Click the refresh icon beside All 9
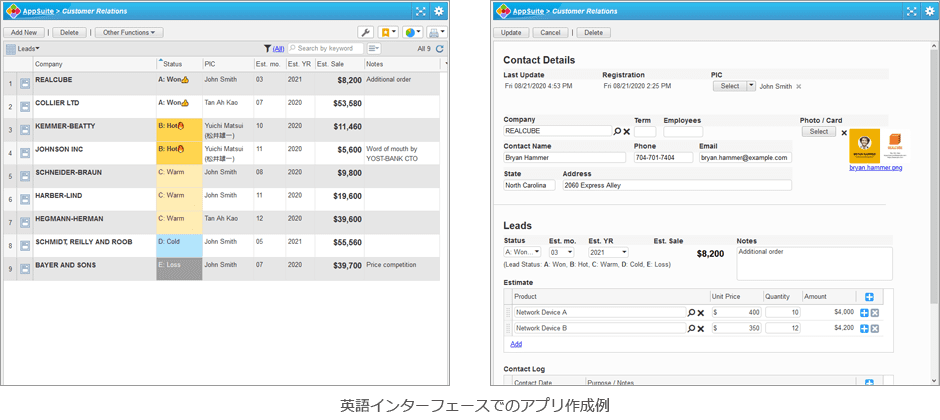Viewport: 940px width, 420px height. pyautogui.click(x=440, y=48)
